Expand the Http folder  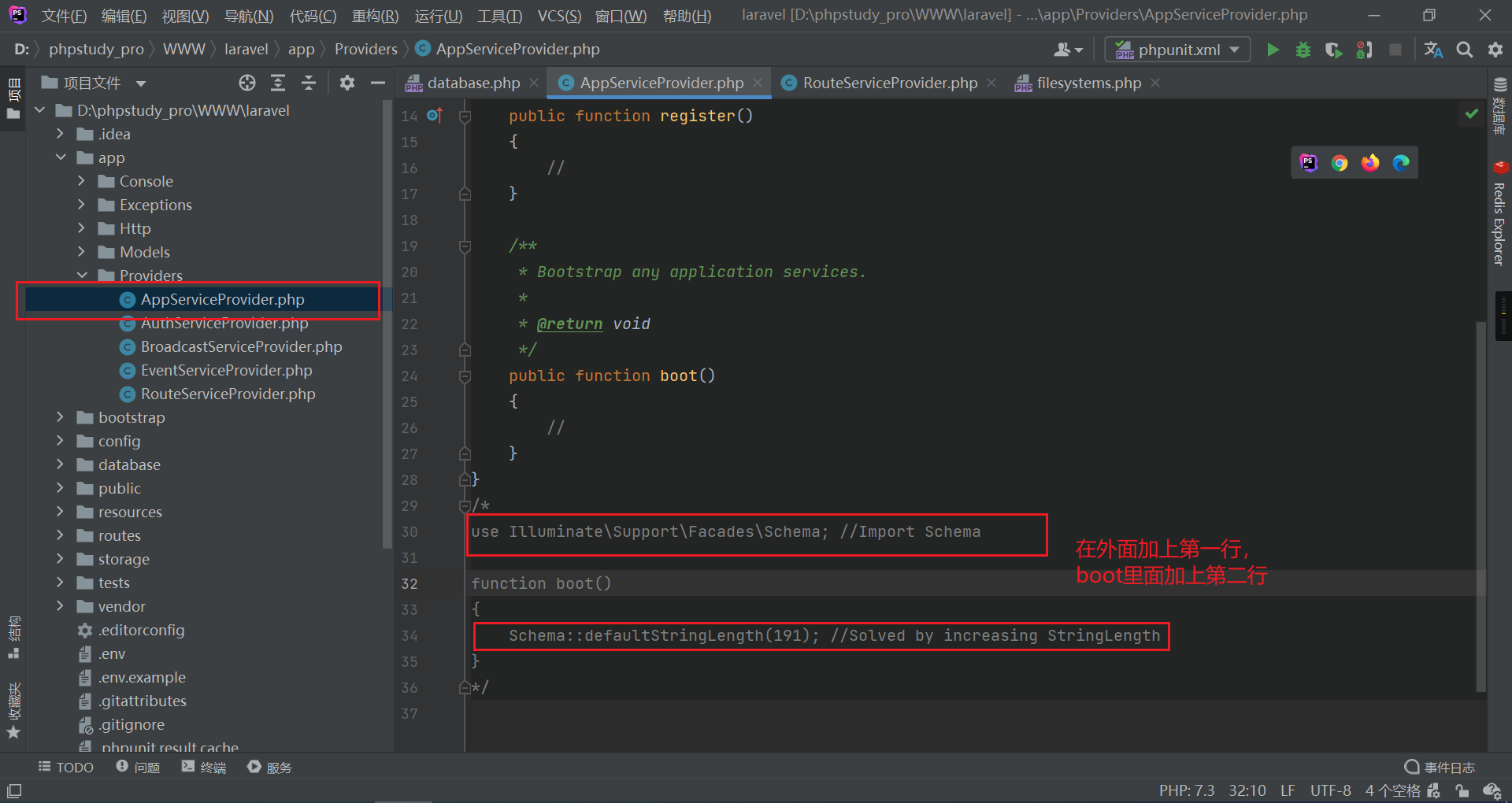[82, 228]
